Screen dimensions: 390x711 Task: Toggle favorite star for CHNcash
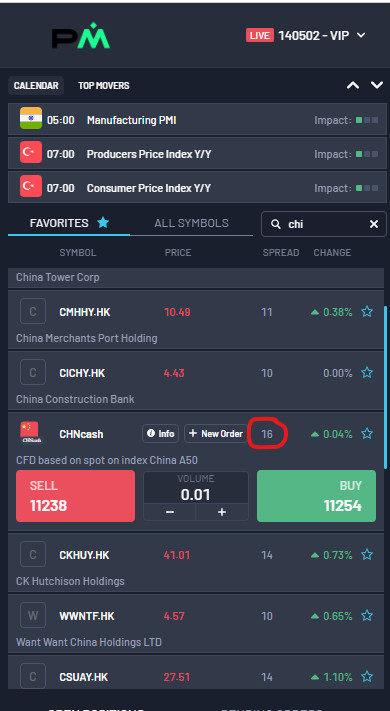coord(367,434)
